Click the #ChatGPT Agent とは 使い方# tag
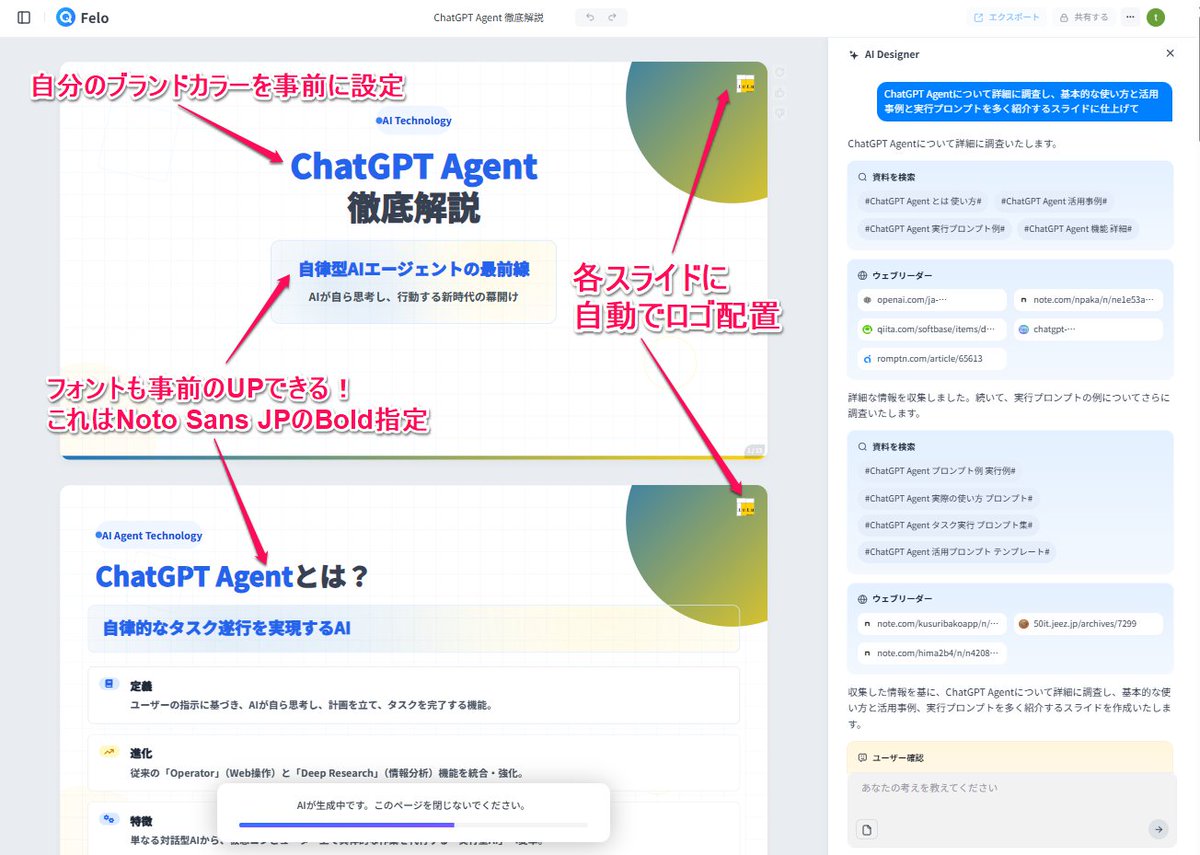Viewport: 1200px width, 855px height. [x=922, y=201]
